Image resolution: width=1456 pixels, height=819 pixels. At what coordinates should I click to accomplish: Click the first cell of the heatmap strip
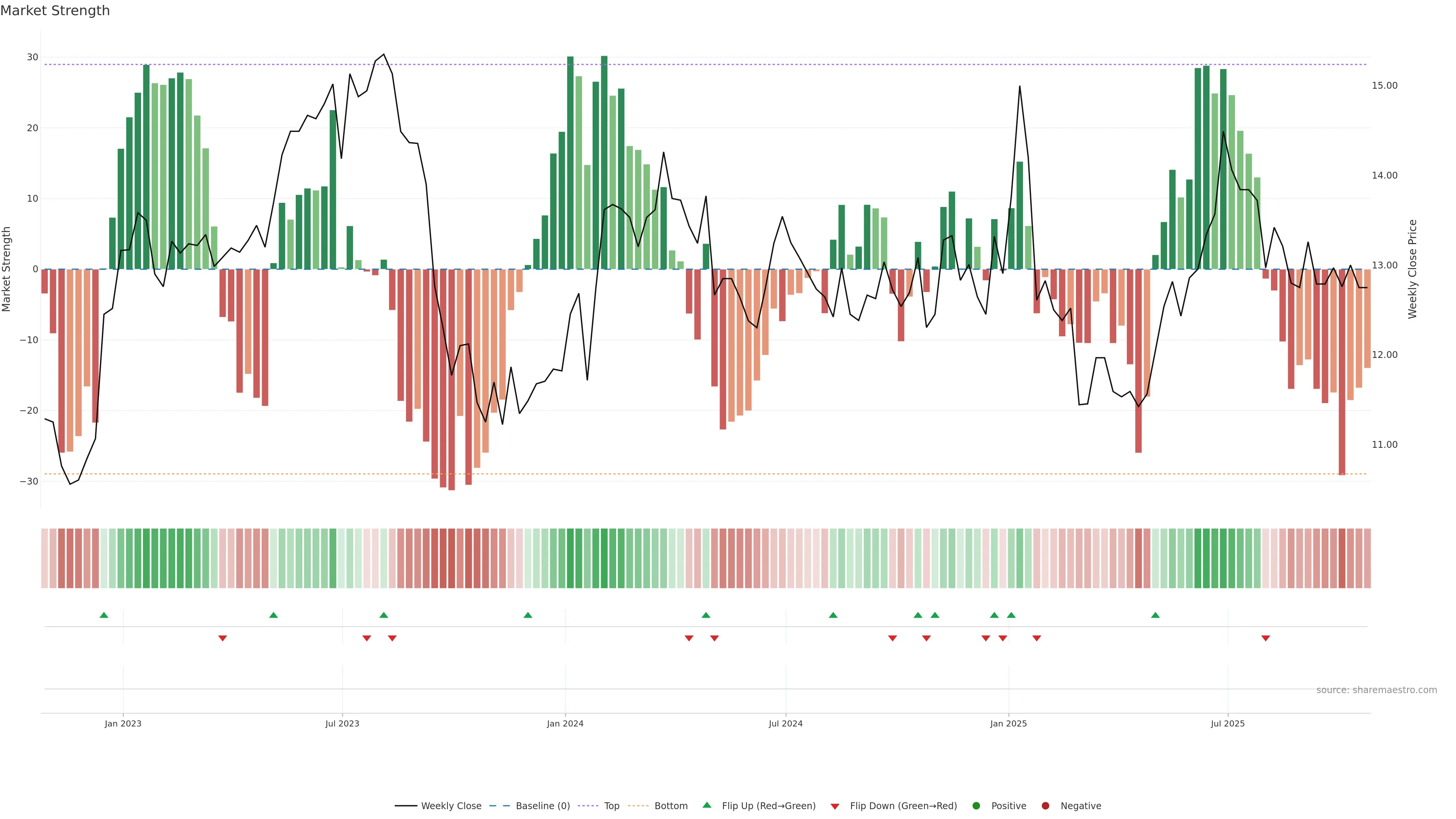click(45, 559)
